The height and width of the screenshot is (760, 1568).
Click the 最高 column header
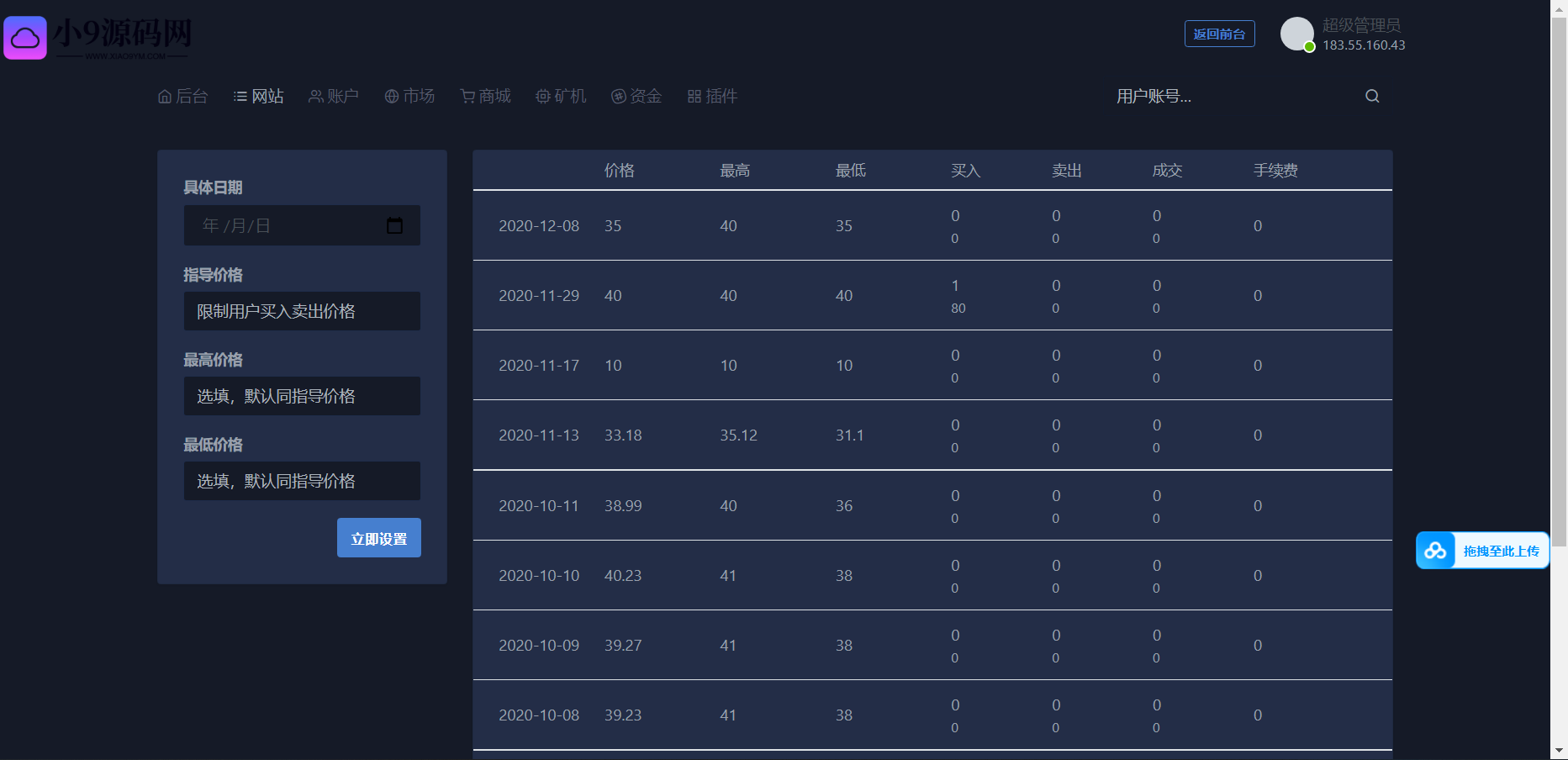pos(735,171)
